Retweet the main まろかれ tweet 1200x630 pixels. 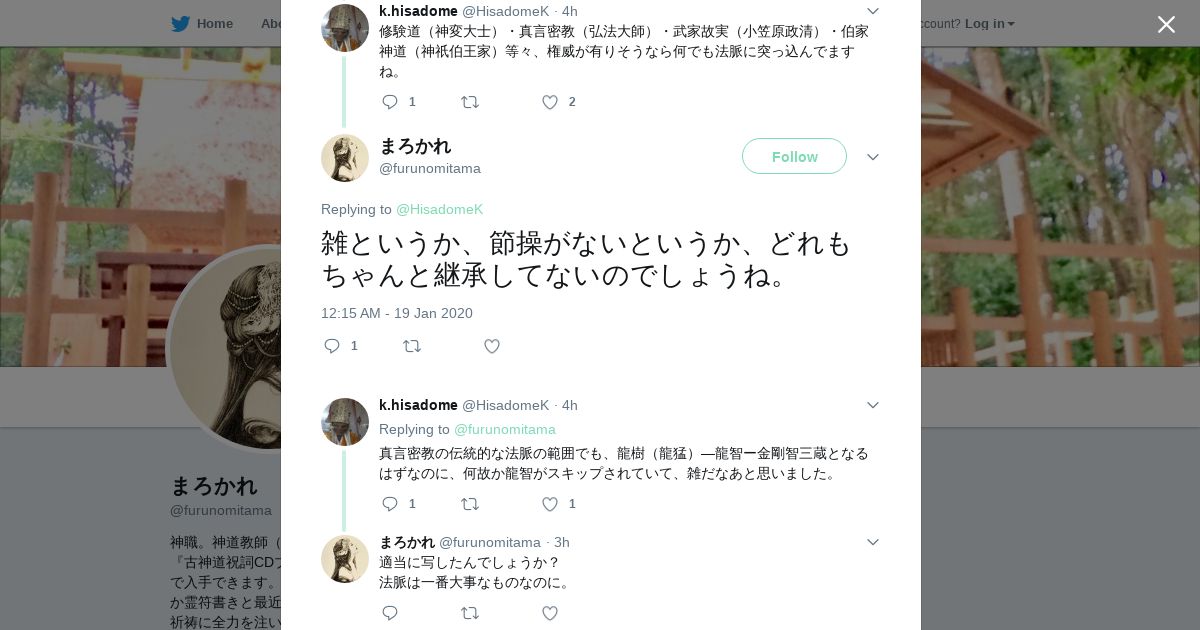point(412,346)
